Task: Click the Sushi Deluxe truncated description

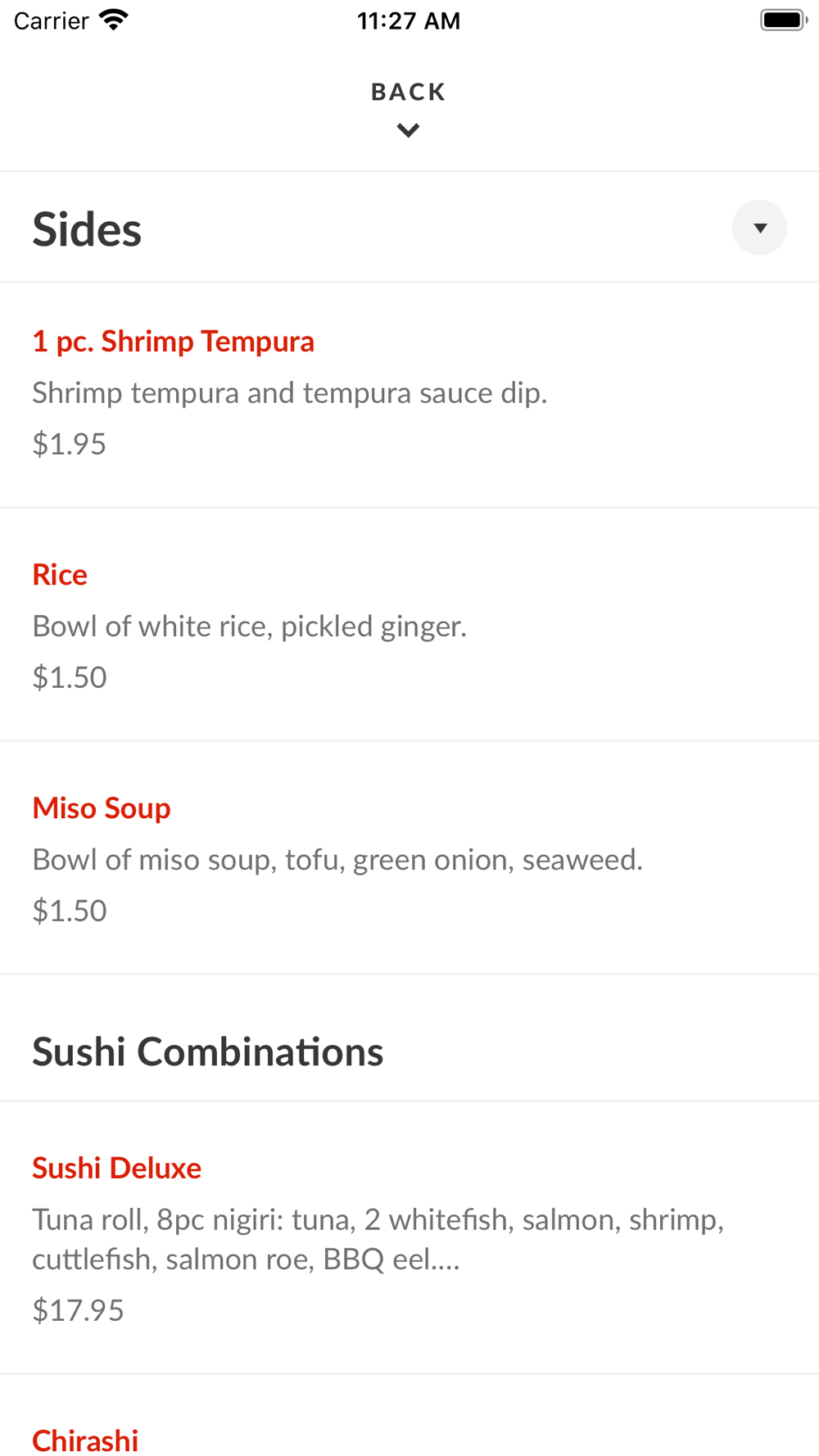Action: point(378,1239)
